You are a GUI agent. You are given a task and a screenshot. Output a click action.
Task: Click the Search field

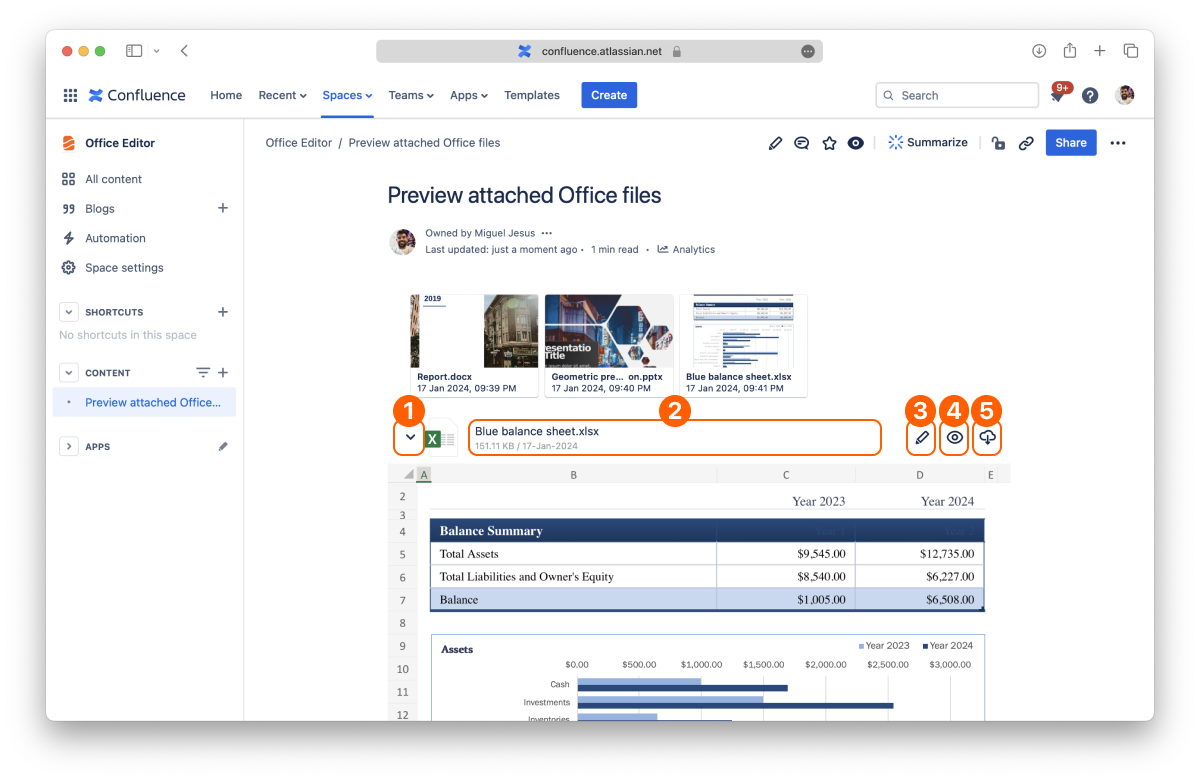click(x=957, y=95)
